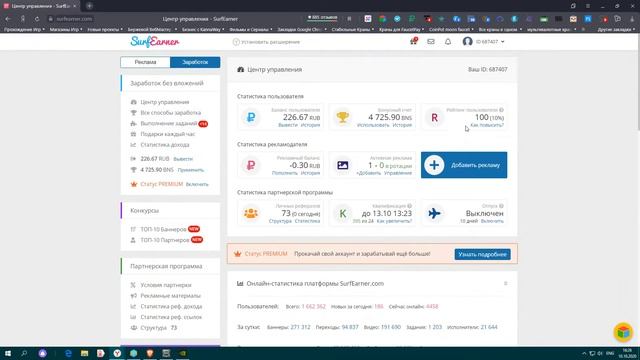Click the browser back arrow
This screenshot has width=640, height=360.
[x=8, y=19]
